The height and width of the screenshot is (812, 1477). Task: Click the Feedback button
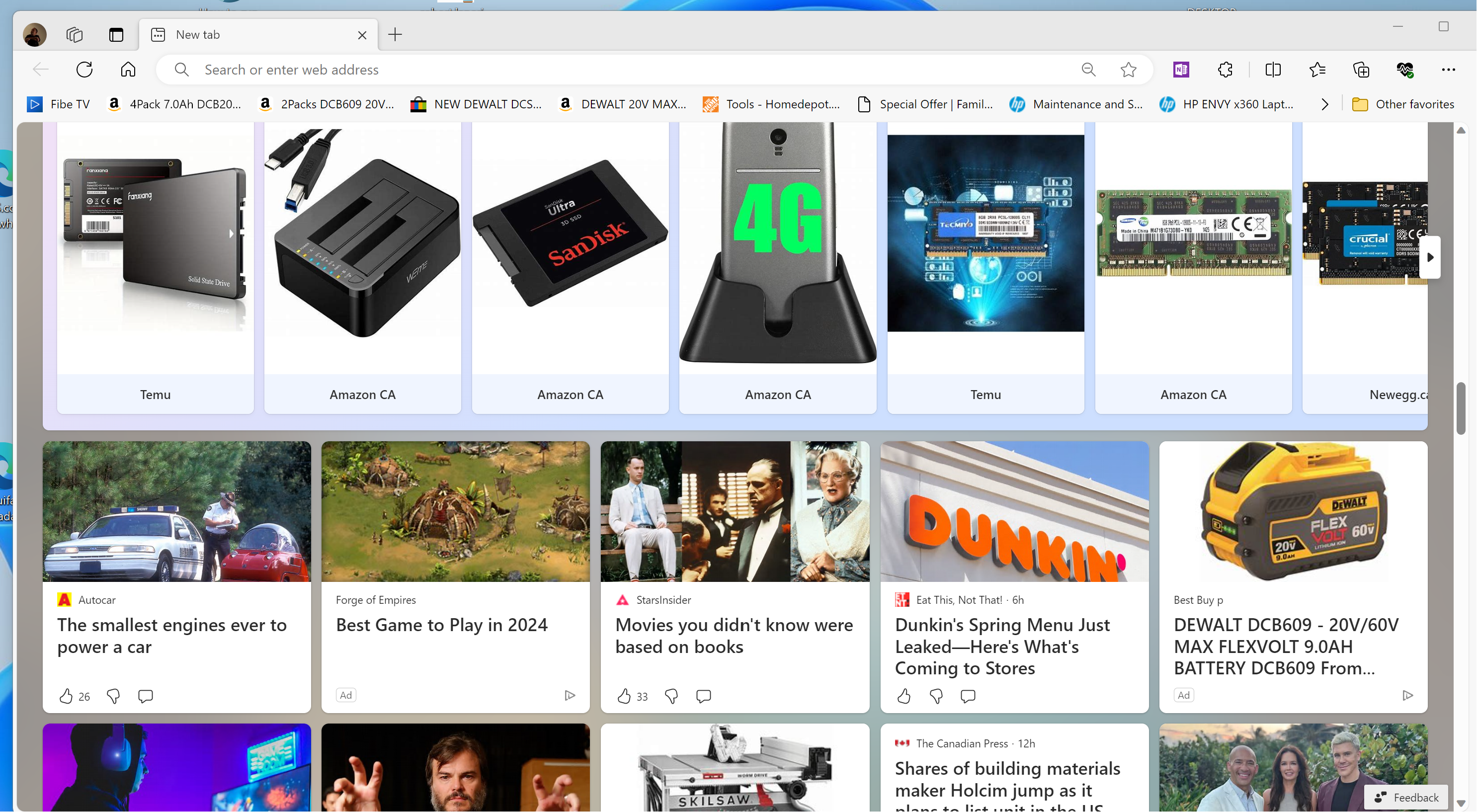tap(1406, 797)
